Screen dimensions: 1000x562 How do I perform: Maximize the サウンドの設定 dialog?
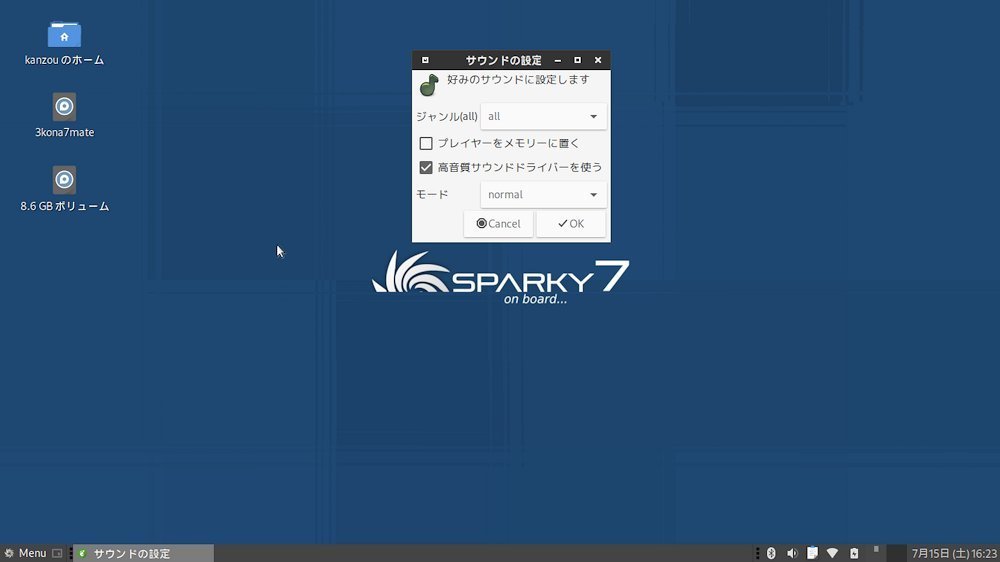[578, 60]
